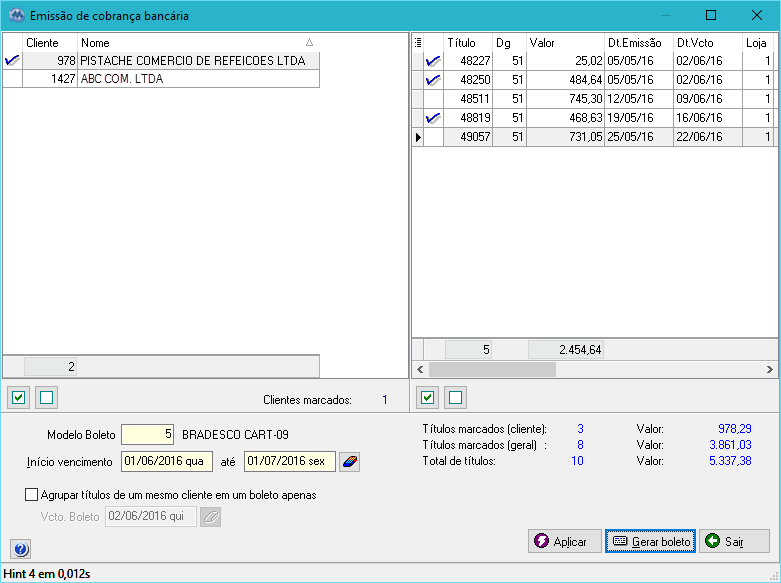Open the grid column menu icon beside Título
This screenshot has height=583, width=781.
418,43
